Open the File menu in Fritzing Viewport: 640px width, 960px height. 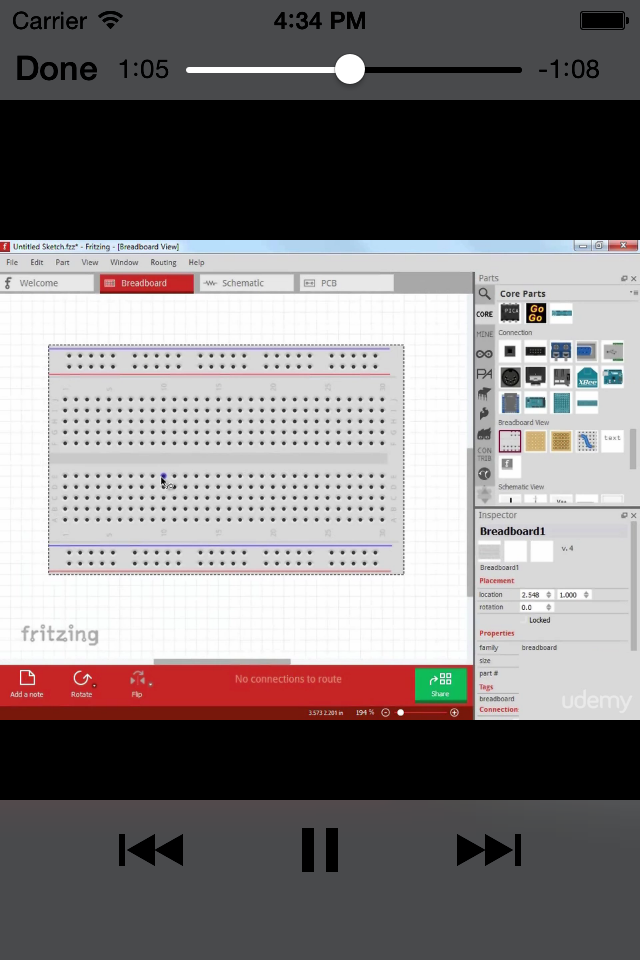coord(12,262)
